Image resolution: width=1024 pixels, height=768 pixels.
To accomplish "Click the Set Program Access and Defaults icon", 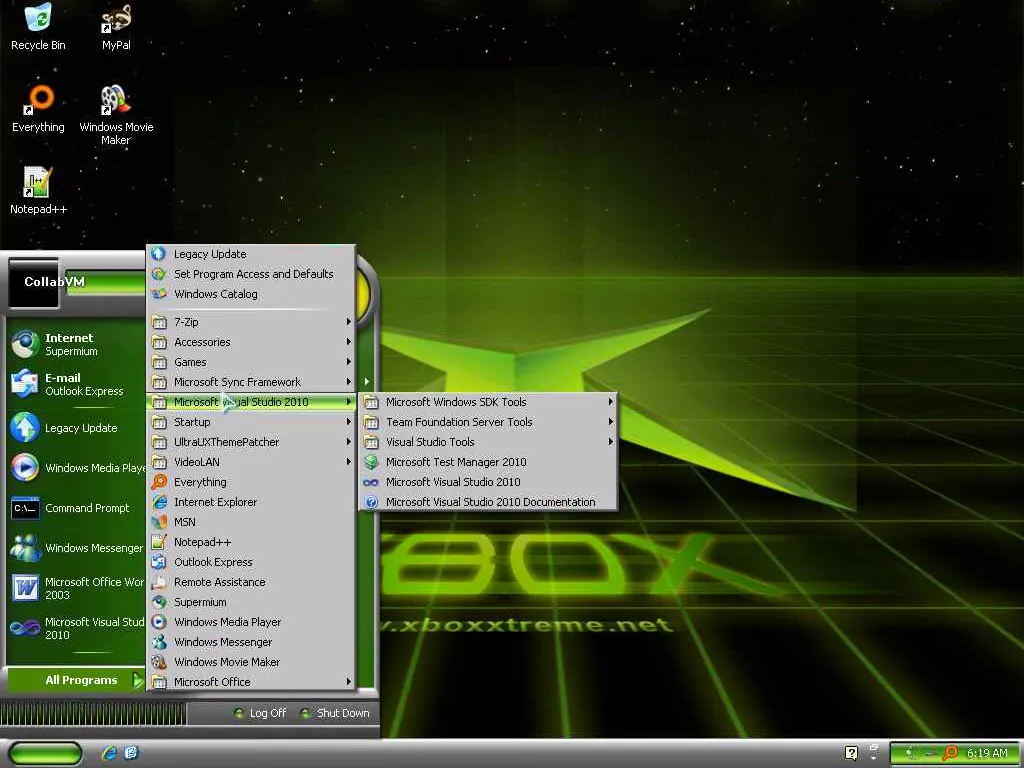I will [x=159, y=274].
